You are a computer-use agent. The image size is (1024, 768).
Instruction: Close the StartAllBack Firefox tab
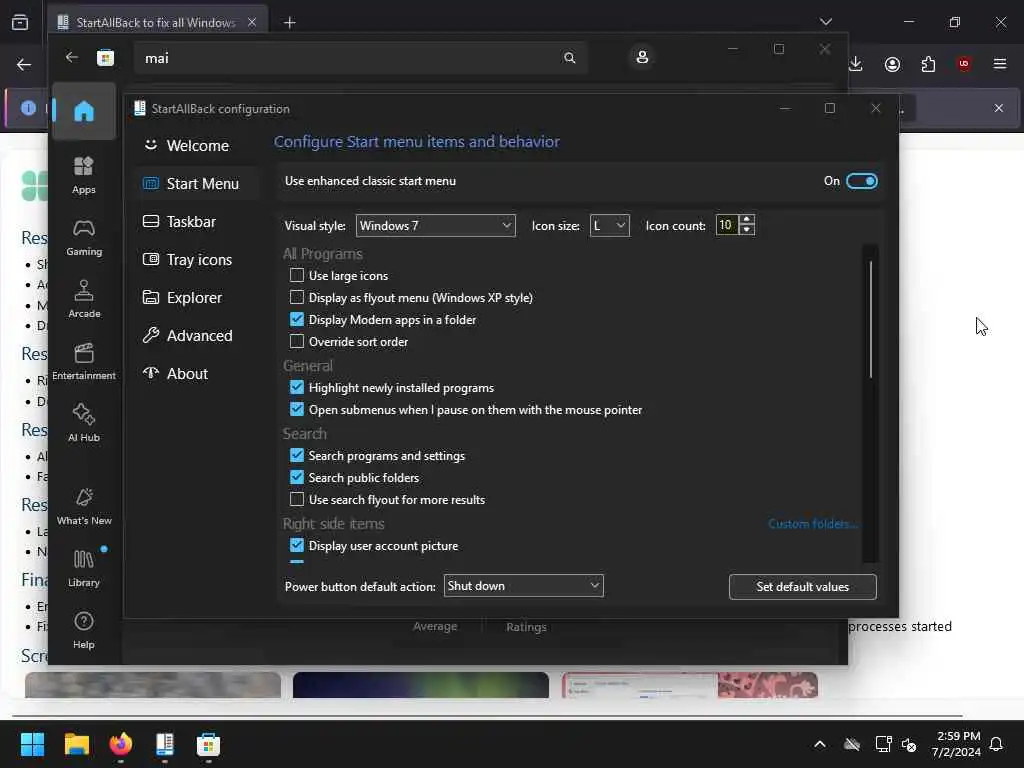pyautogui.click(x=251, y=22)
